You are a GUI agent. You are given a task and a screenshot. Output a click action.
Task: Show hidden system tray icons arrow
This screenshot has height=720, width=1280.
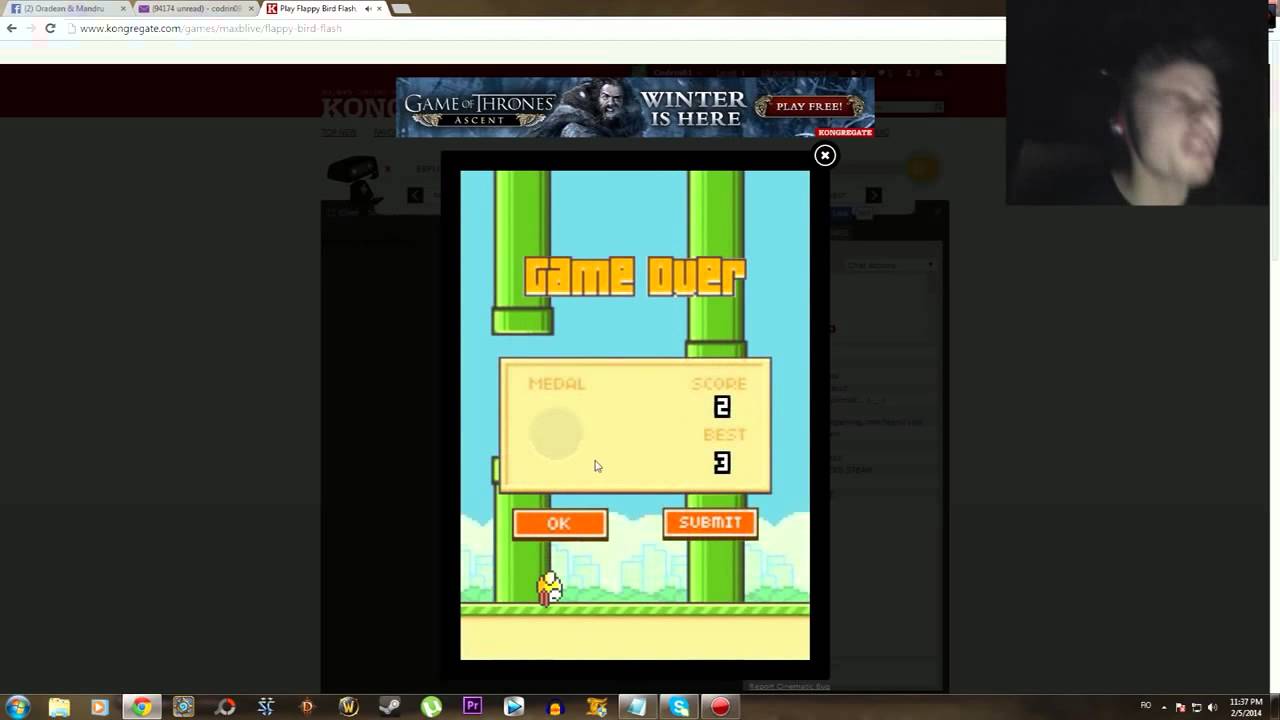[x=1164, y=707]
